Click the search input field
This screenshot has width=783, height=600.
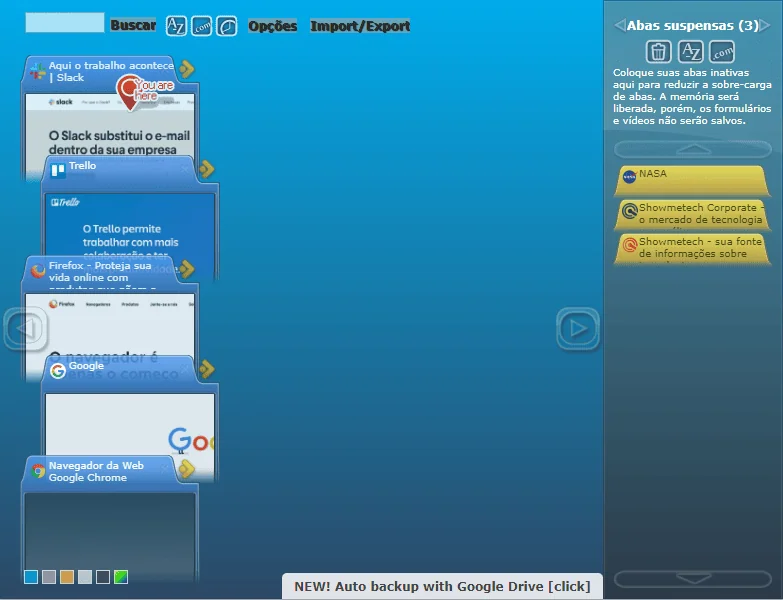65,23
